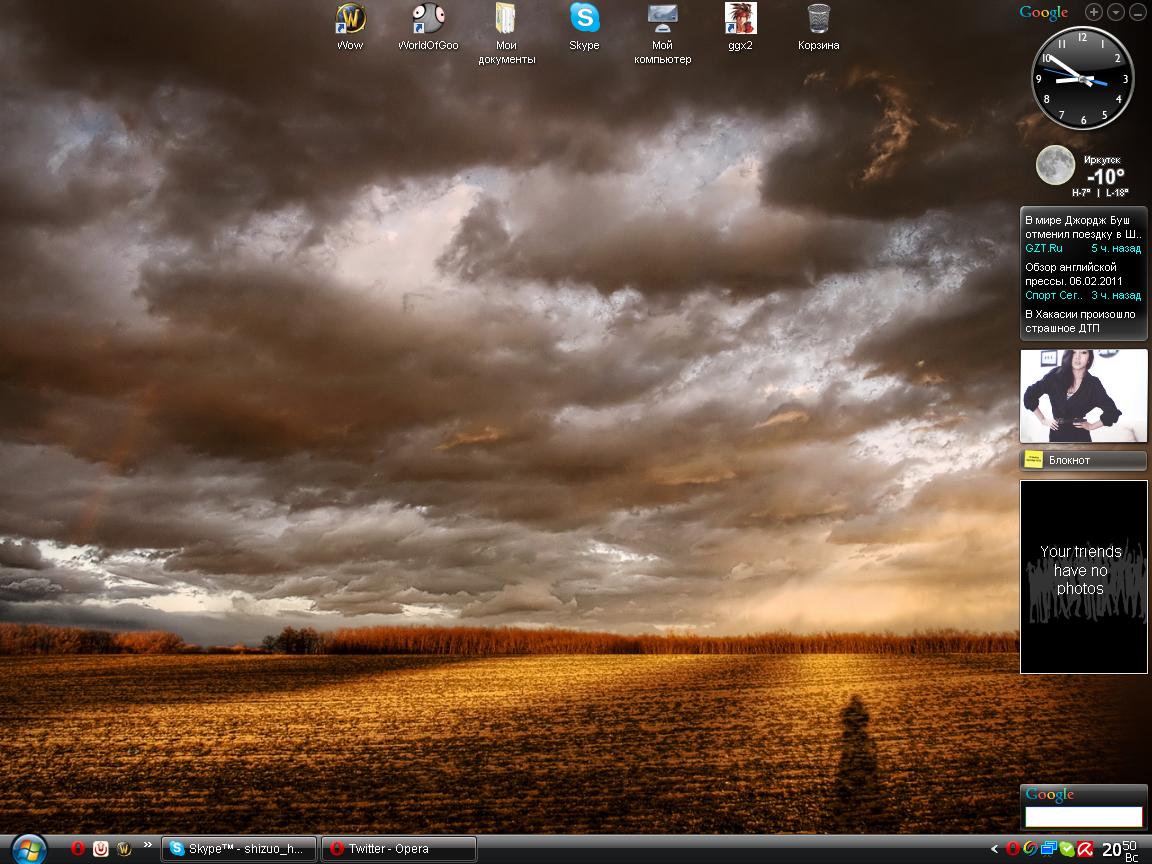Click the Opera quick launch icon

[78, 849]
